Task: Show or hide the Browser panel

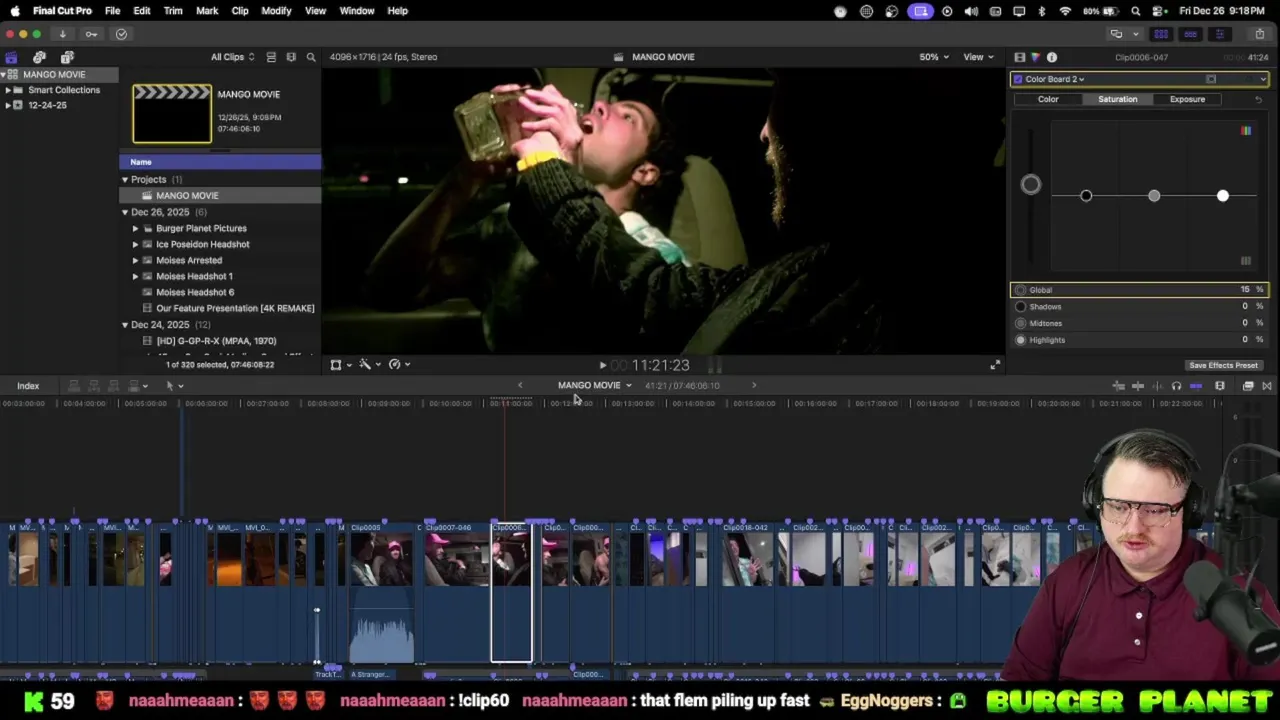Action: pyautogui.click(x=1161, y=34)
